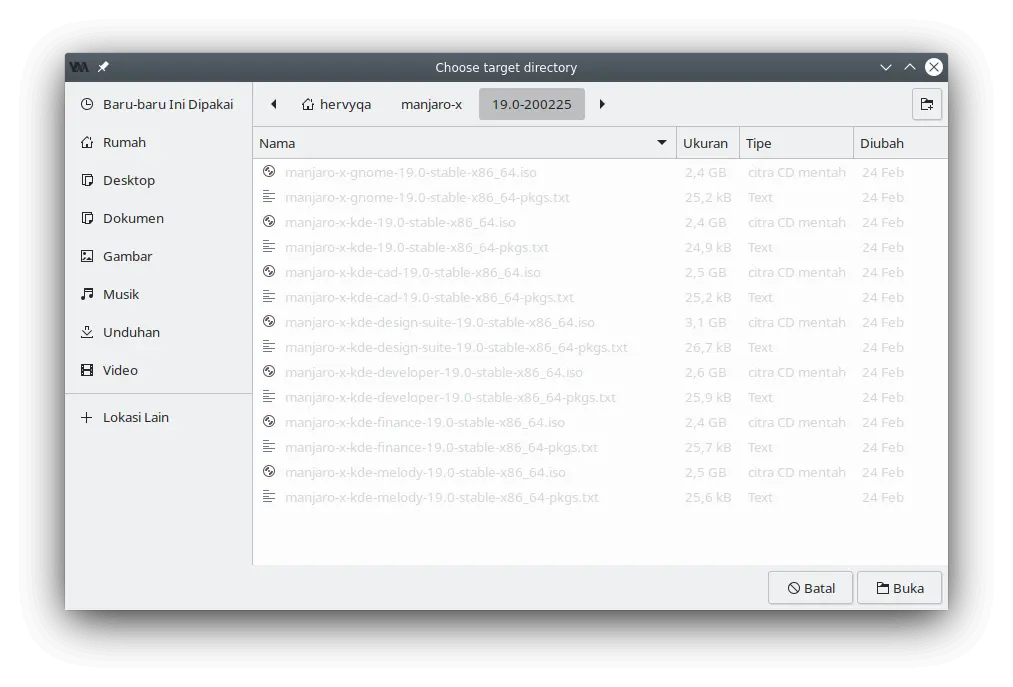Sort files by the Nama column header
This screenshot has width=1013, height=687.
point(465,143)
